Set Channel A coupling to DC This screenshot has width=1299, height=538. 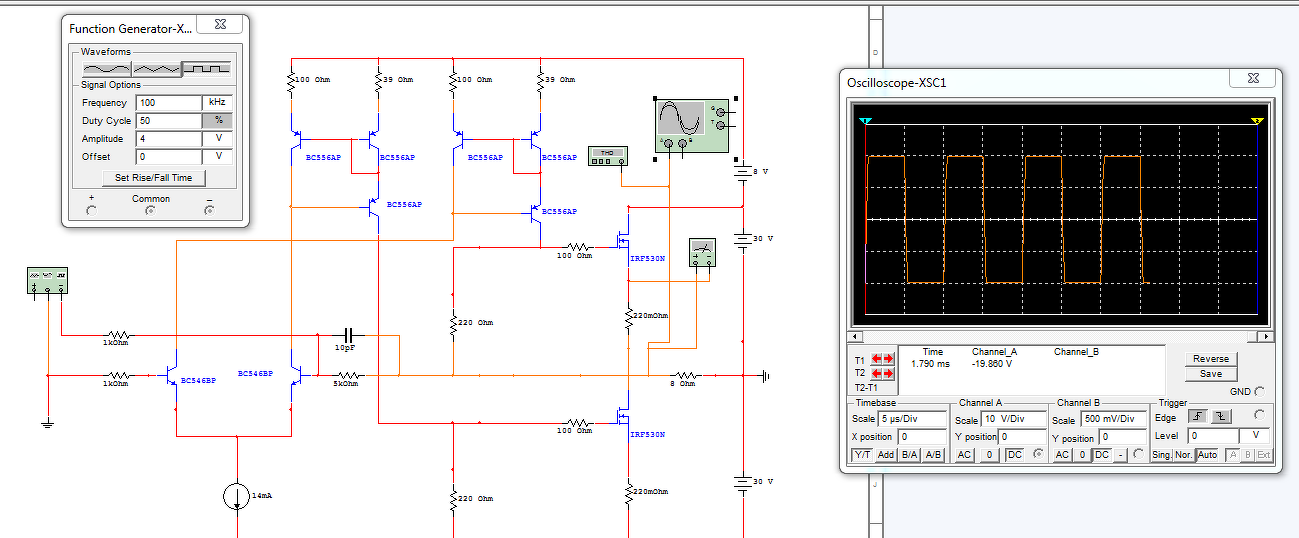click(1014, 455)
